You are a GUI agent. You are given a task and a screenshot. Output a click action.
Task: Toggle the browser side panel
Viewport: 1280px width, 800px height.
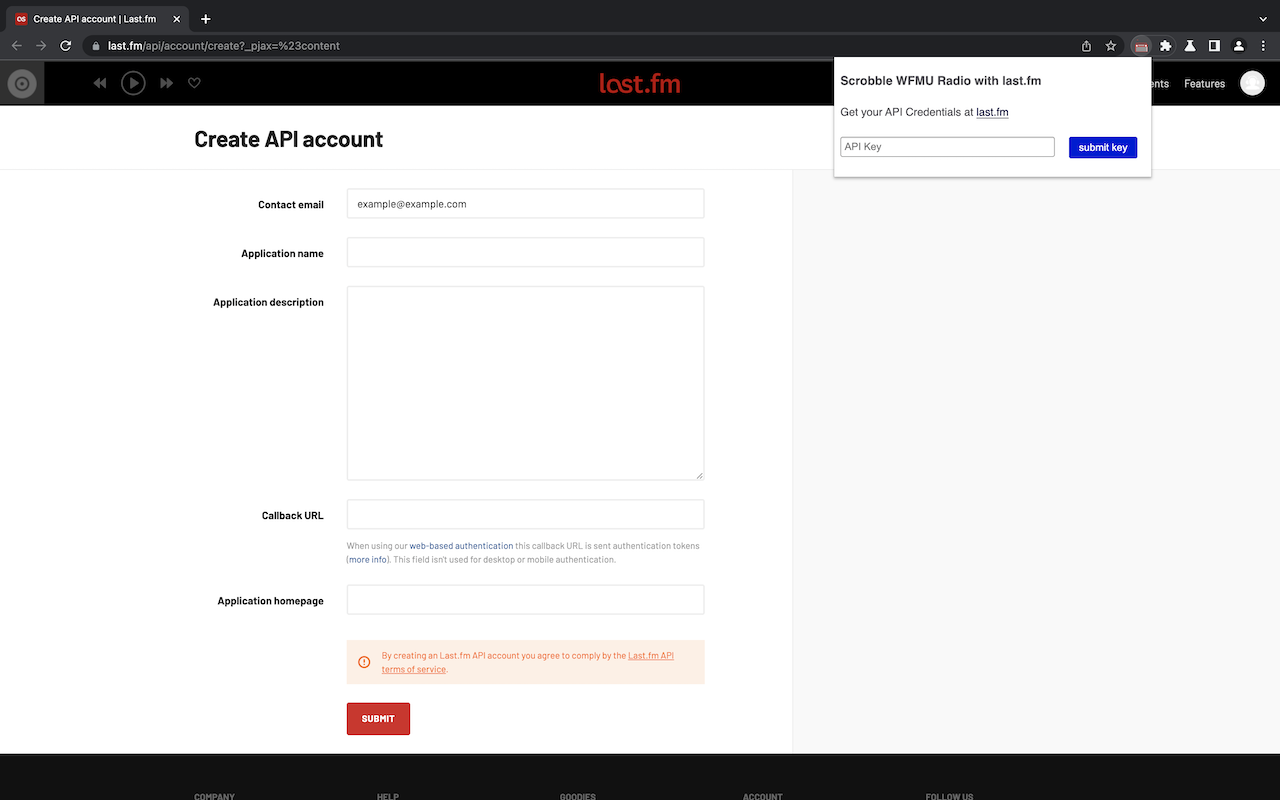[1214, 46]
